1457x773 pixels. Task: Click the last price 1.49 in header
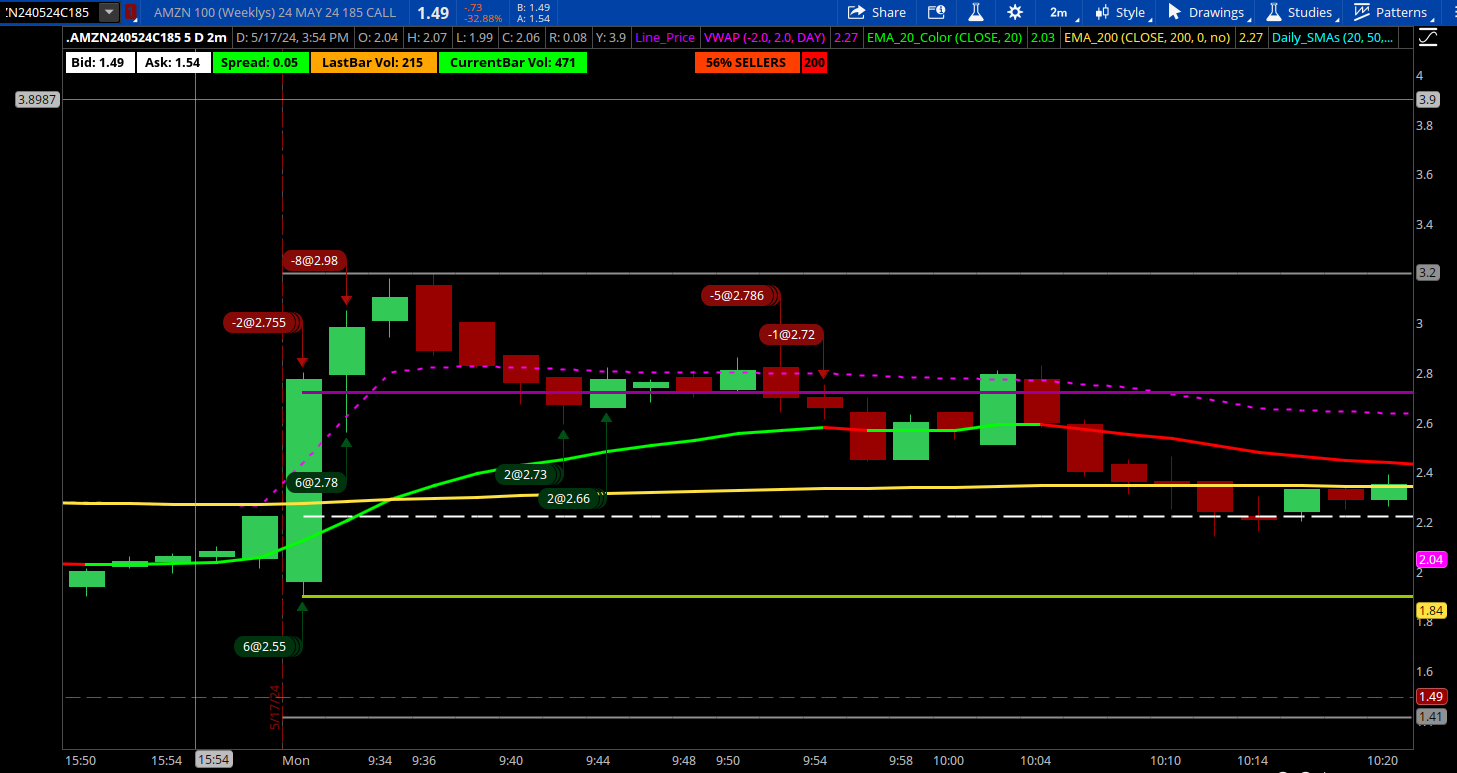point(433,12)
